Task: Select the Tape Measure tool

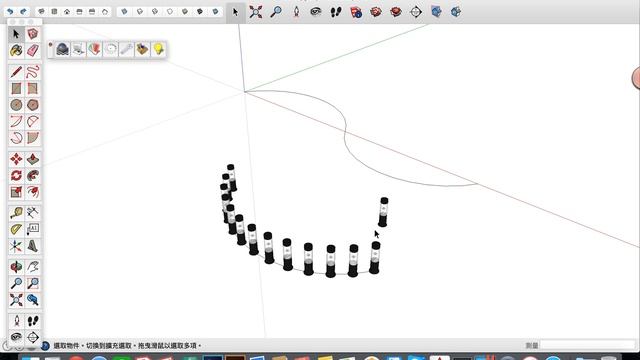Action: (16, 213)
